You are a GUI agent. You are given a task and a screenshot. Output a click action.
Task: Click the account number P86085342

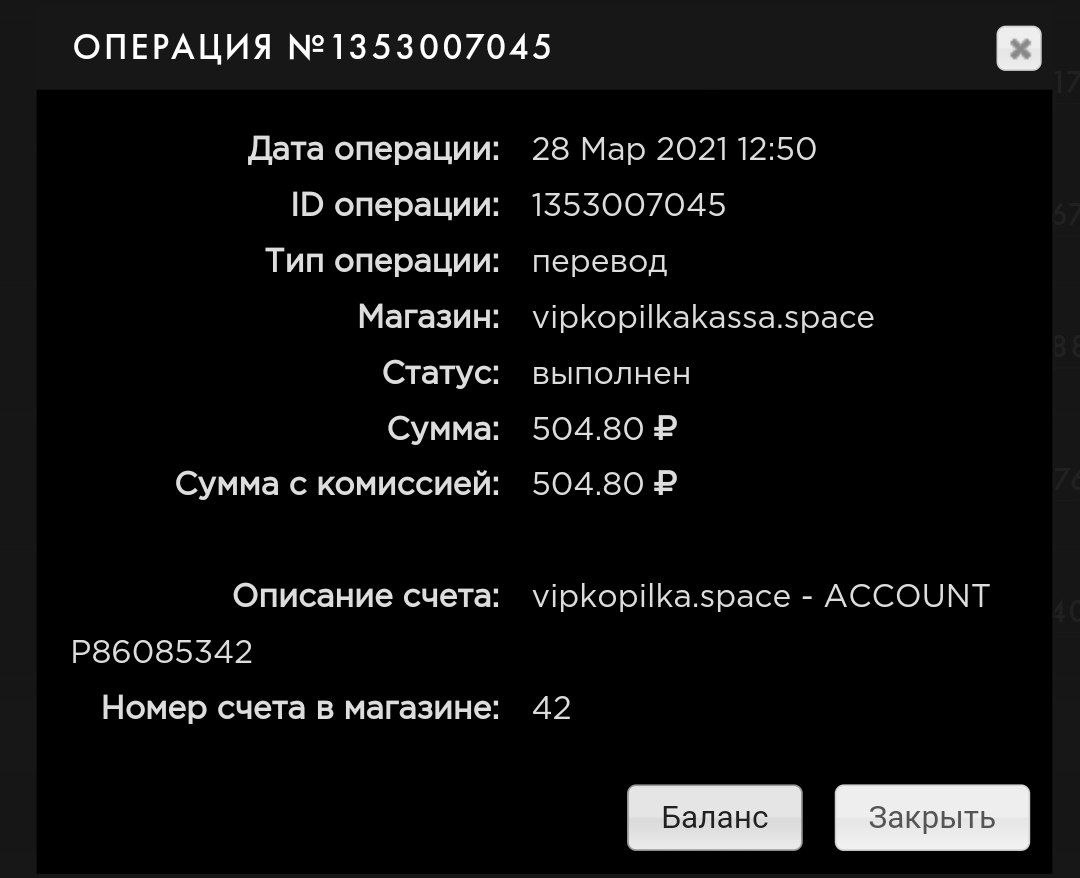pyautogui.click(x=162, y=653)
